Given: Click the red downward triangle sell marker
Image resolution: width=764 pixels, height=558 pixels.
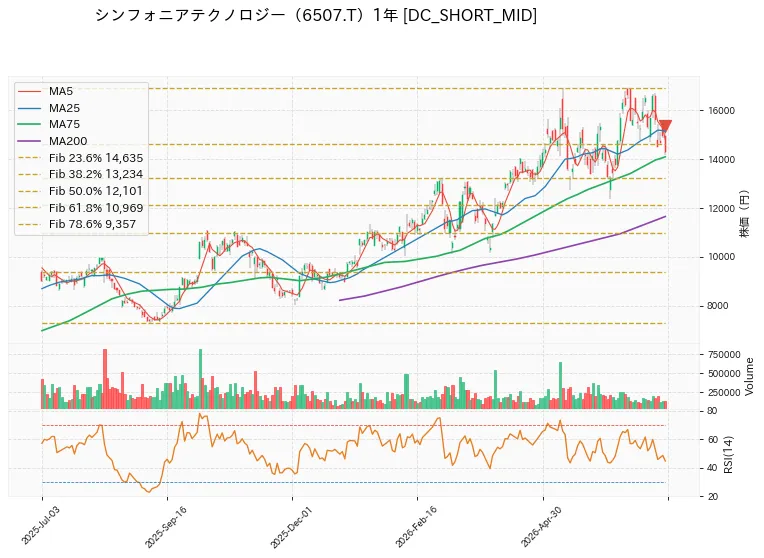Looking at the screenshot, I should pyautogui.click(x=665, y=126).
